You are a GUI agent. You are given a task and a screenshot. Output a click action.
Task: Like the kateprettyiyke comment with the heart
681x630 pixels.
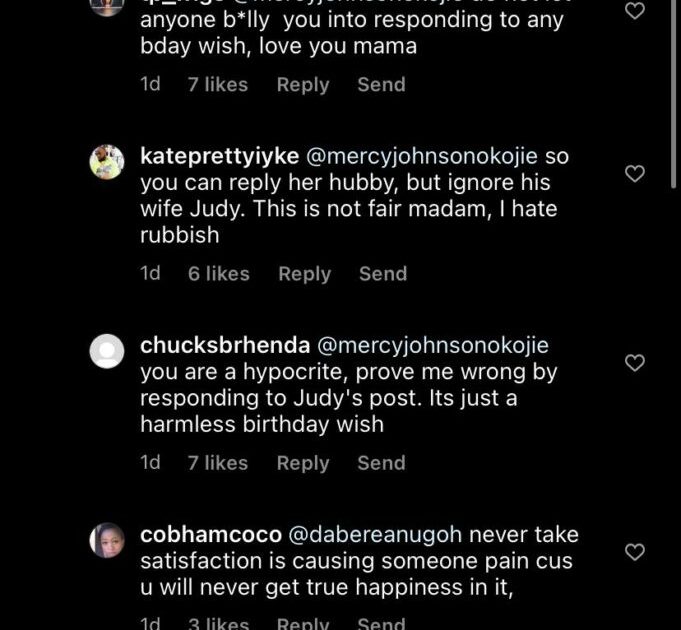tap(634, 174)
